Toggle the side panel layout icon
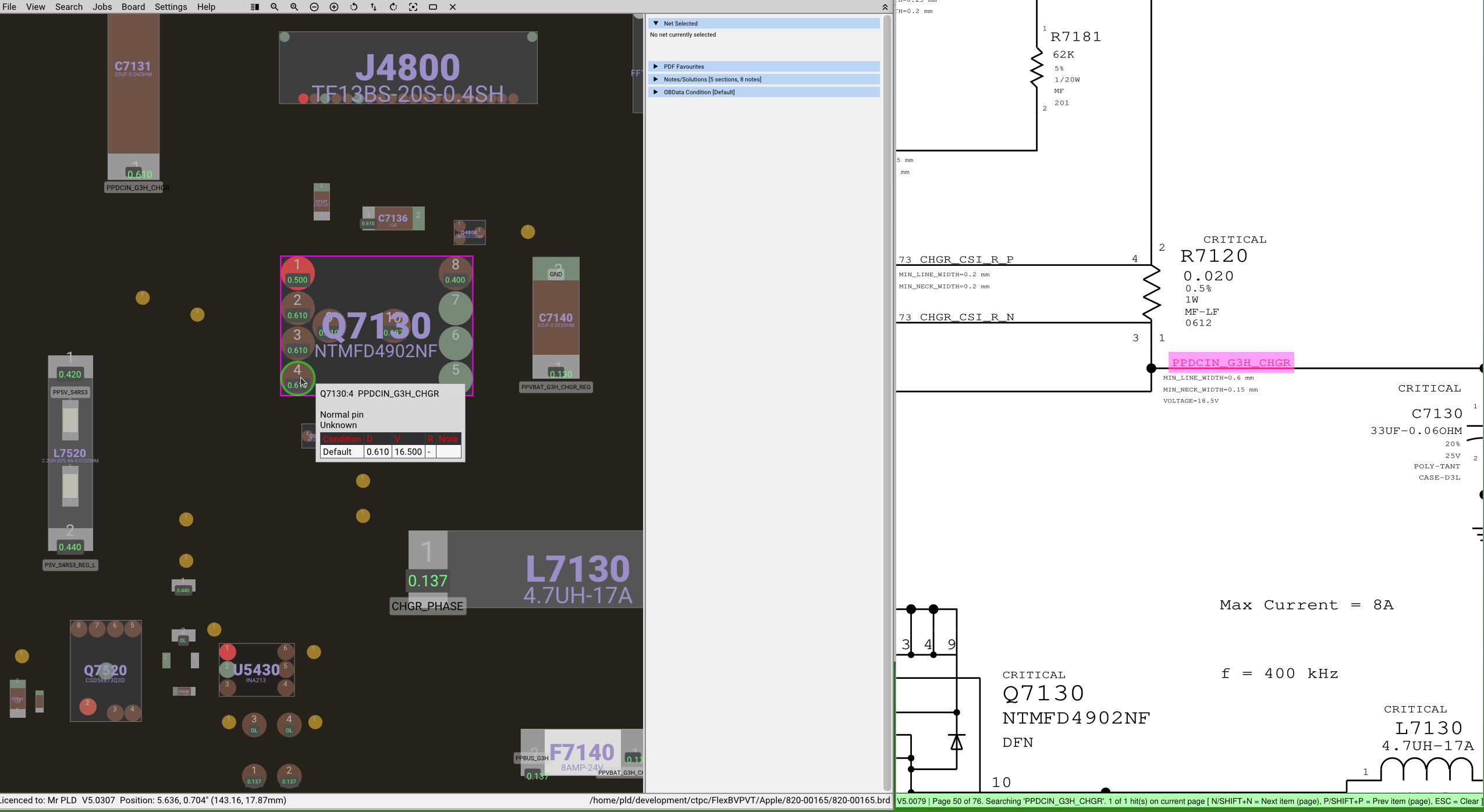Image resolution: width=1484 pixels, height=812 pixels. (254, 7)
